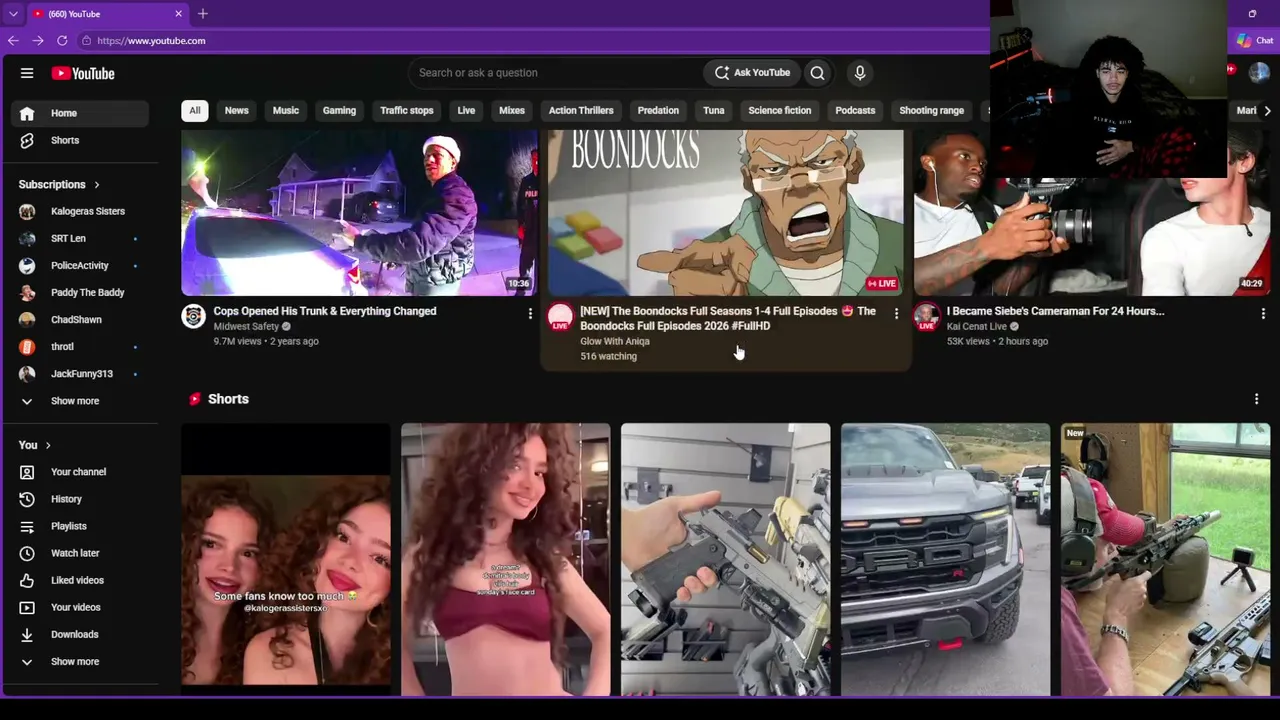Go back with the browser back arrow
1280x720 pixels.
(x=13, y=40)
